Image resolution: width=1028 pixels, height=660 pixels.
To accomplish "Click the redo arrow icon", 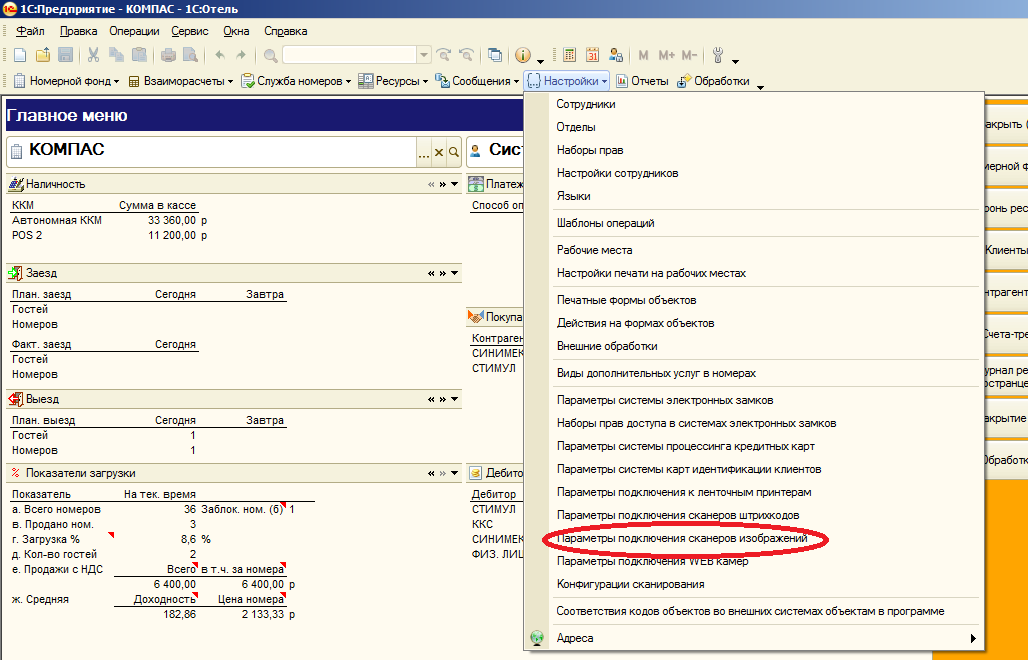I will (241, 56).
